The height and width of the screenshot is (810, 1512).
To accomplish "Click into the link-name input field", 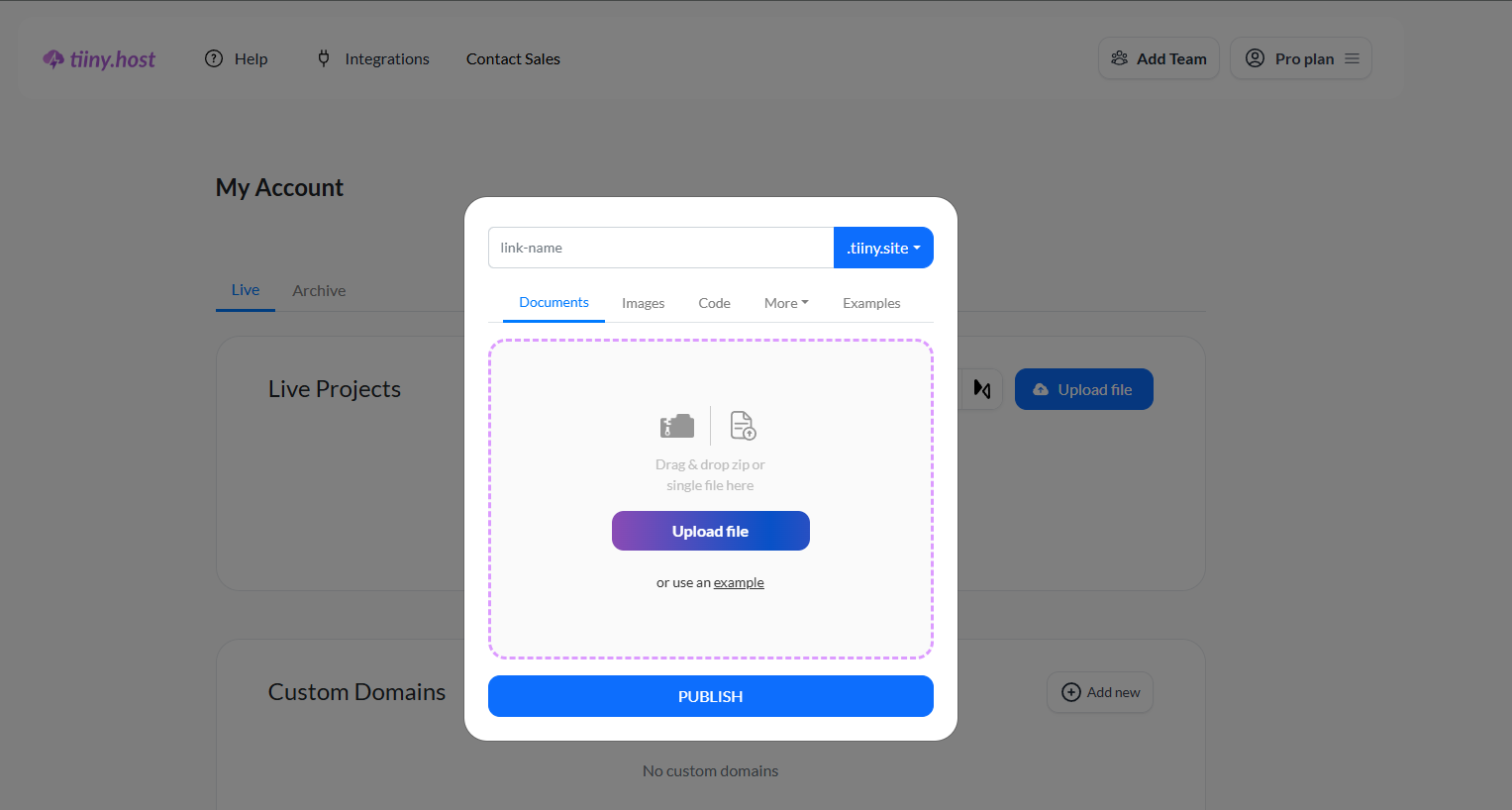I will [x=660, y=248].
